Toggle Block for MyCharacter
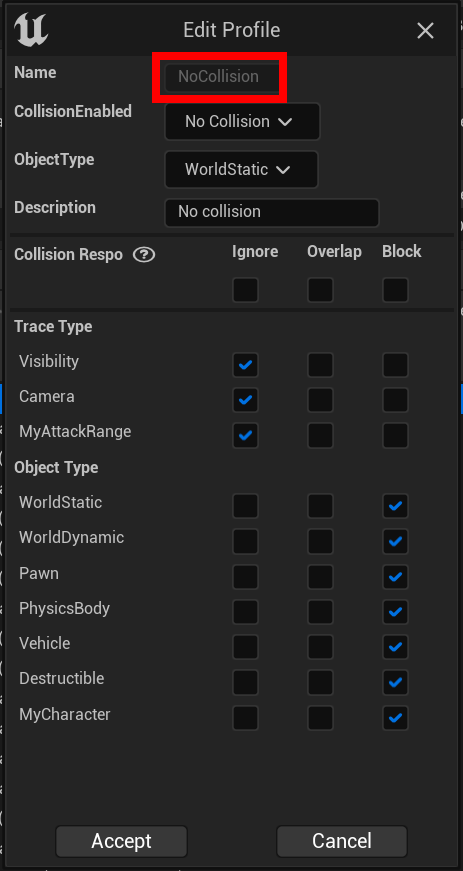Viewport: 463px width, 871px height. (395, 718)
